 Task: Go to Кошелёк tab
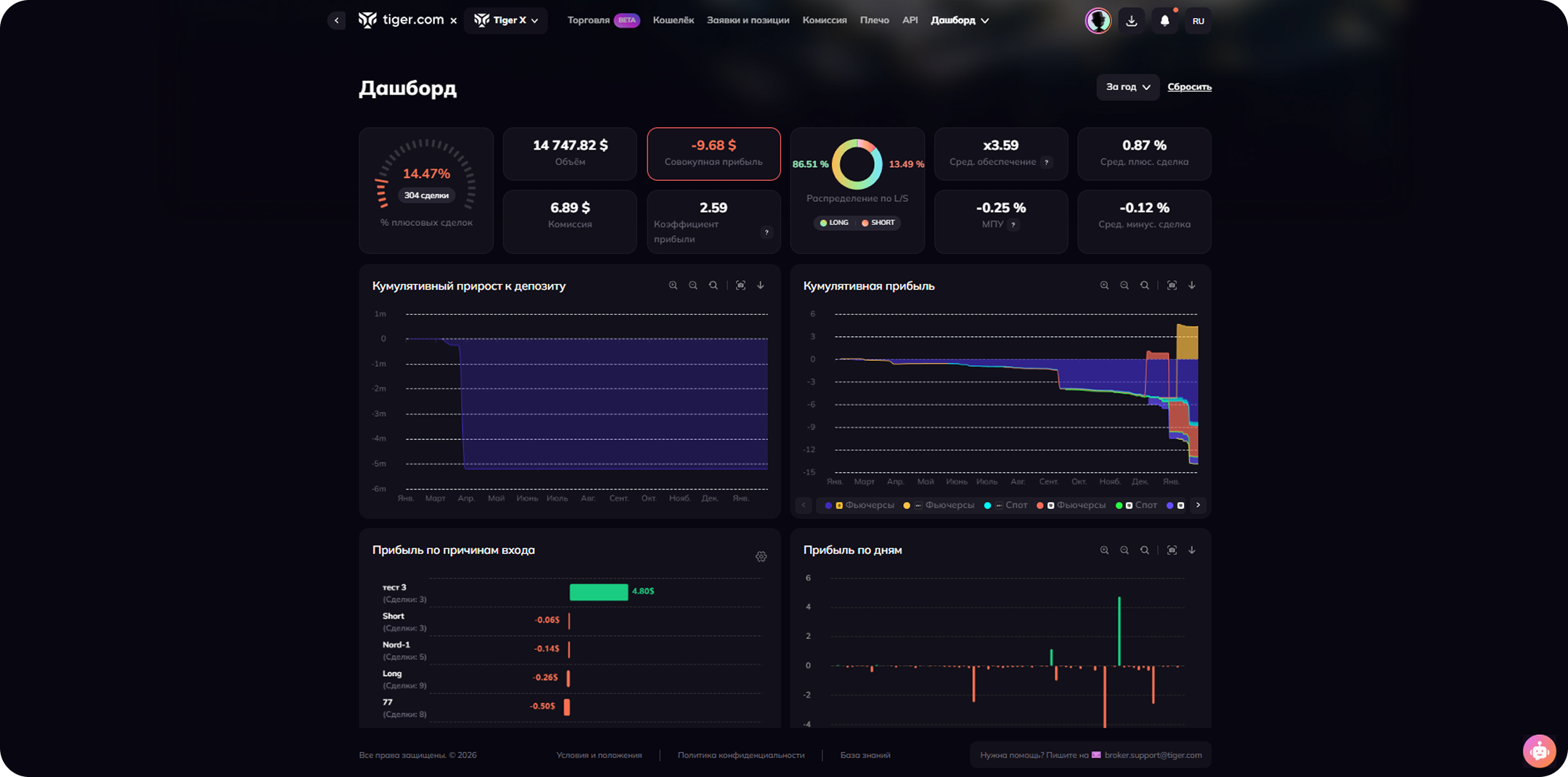tap(673, 20)
